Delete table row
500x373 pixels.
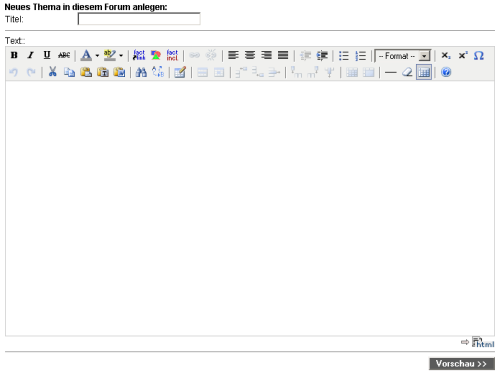(x=274, y=72)
